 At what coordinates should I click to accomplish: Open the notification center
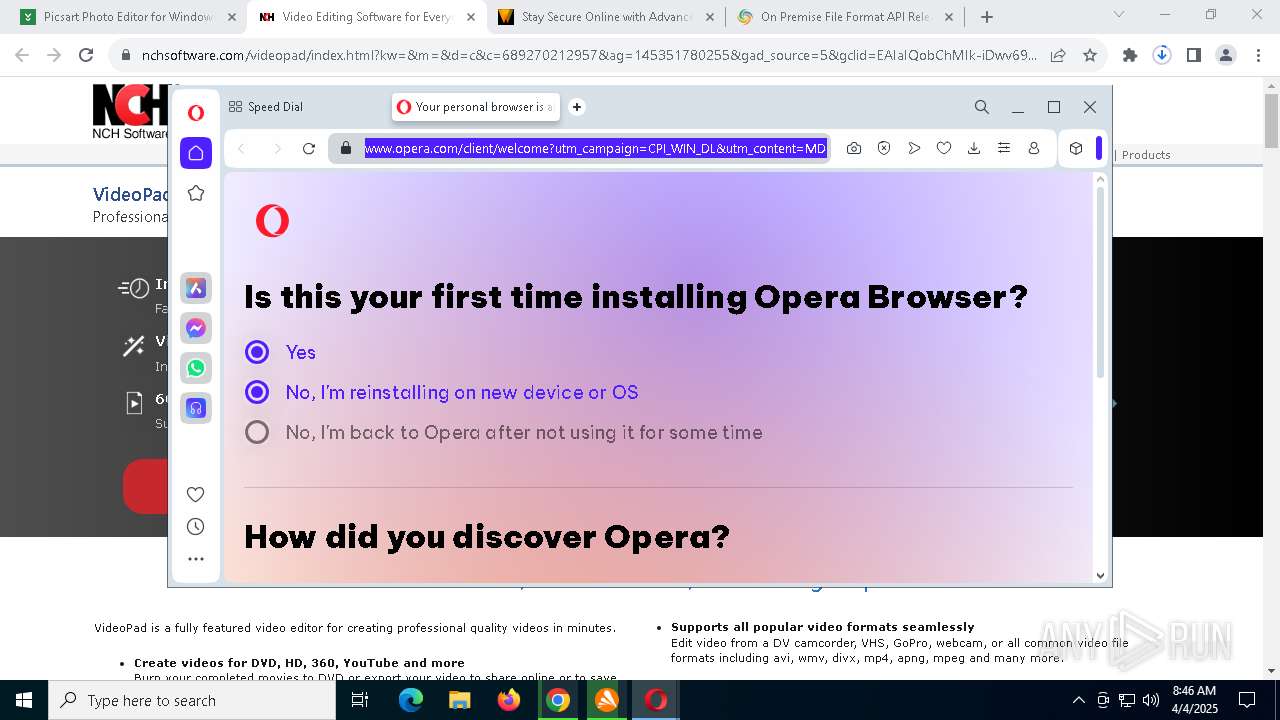click(1247, 700)
